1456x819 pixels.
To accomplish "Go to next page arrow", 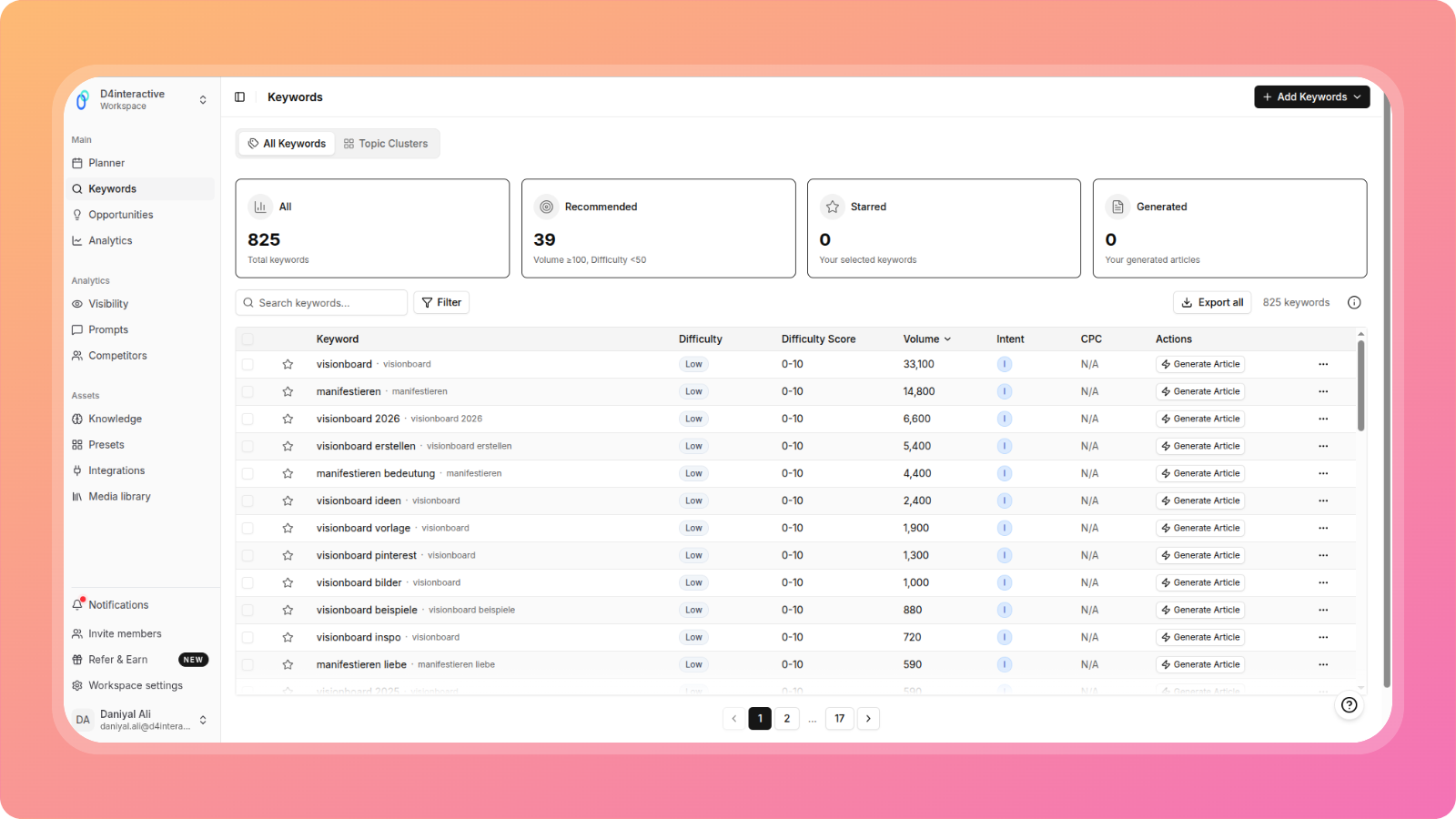I will pyautogui.click(x=868, y=719).
